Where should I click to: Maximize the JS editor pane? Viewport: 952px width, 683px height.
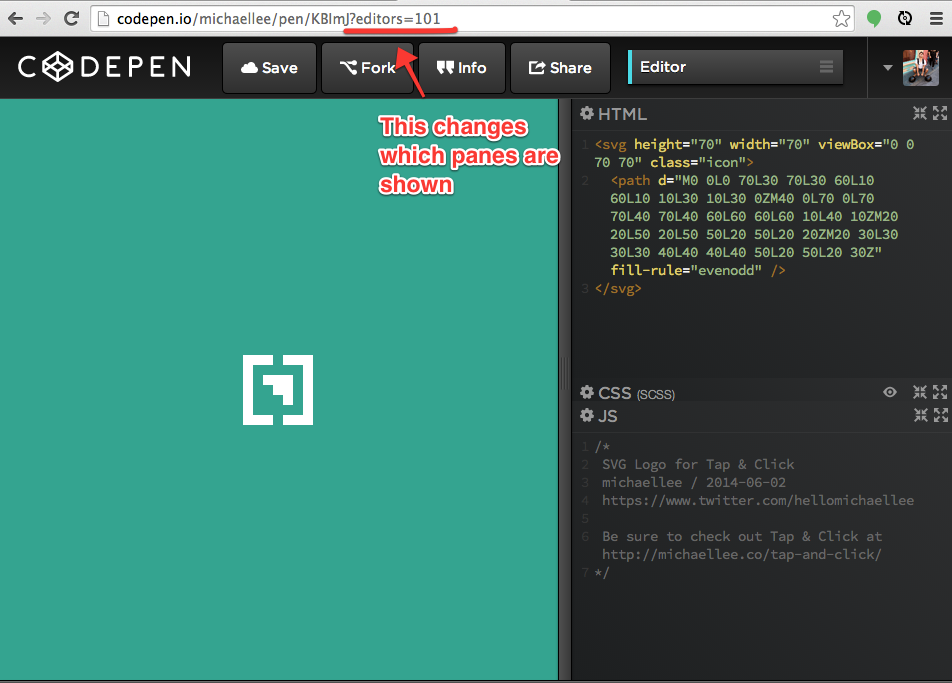pos(940,415)
